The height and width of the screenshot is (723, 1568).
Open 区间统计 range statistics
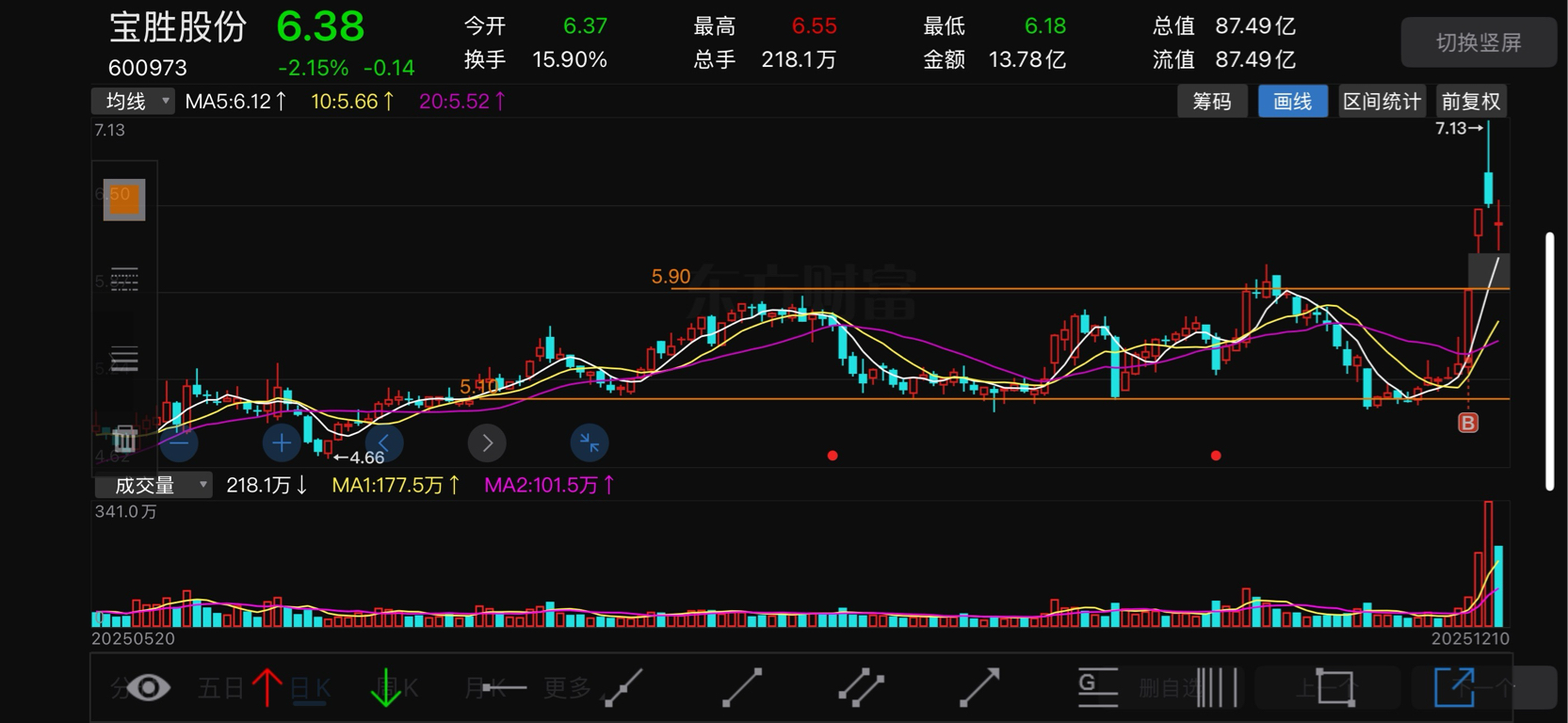click(x=1382, y=102)
